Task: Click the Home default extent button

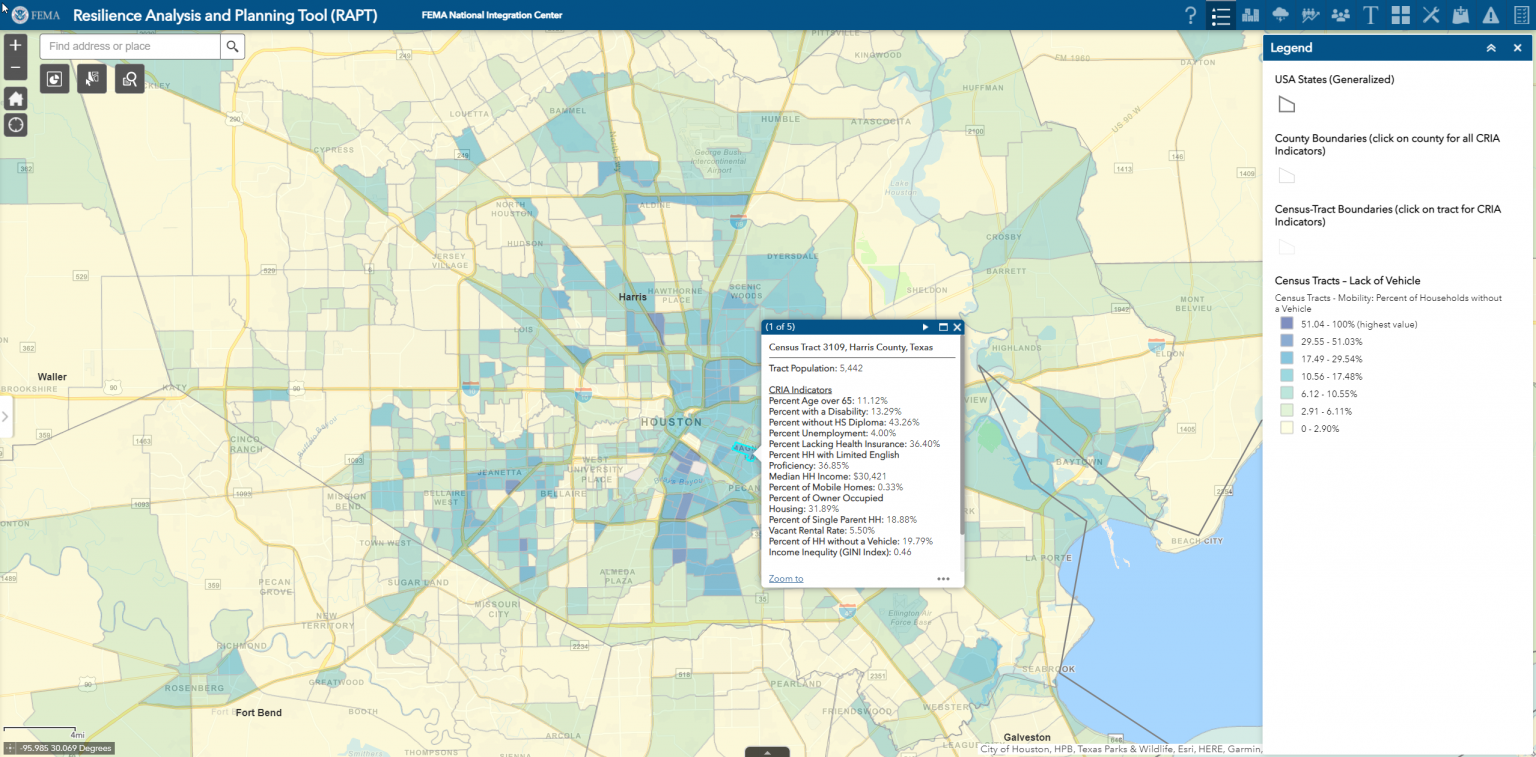Action: (15, 98)
